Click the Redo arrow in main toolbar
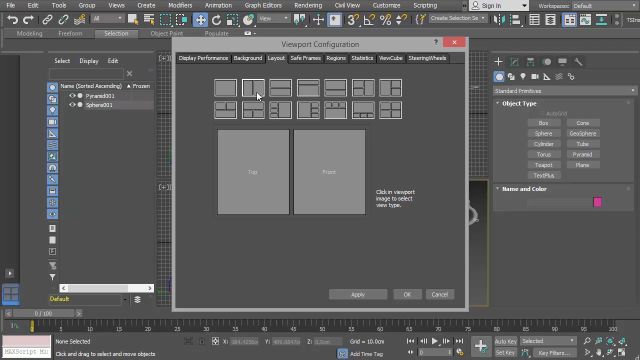640x360 pixels. (29, 20)
